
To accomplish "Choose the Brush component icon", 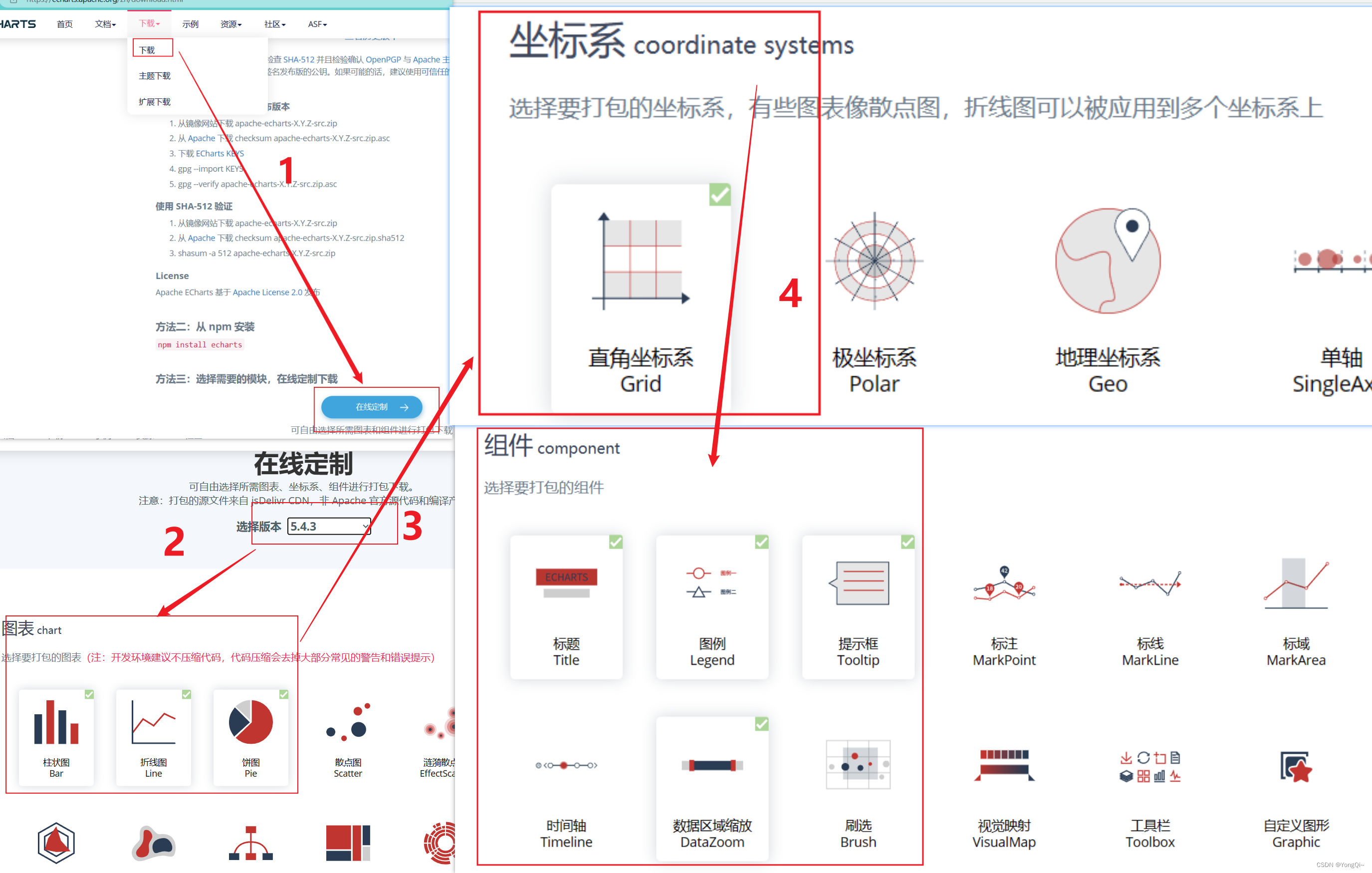I will 858,765.
